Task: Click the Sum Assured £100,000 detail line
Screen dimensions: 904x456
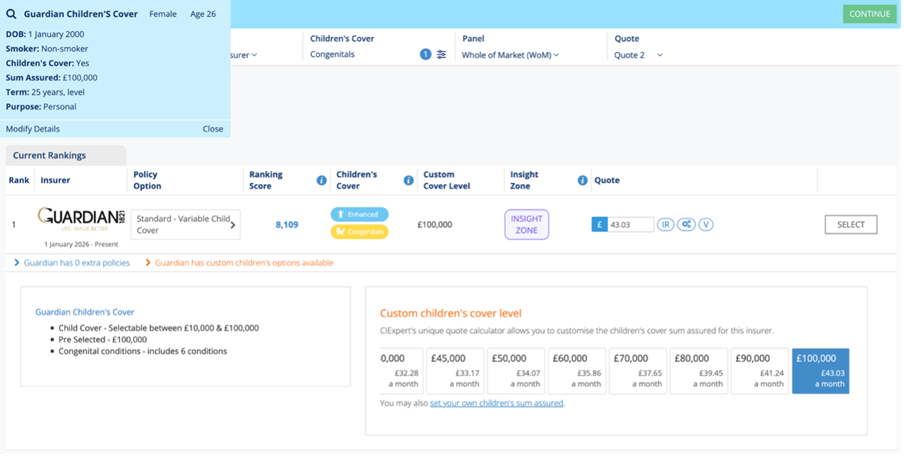Action: point(52,78)
